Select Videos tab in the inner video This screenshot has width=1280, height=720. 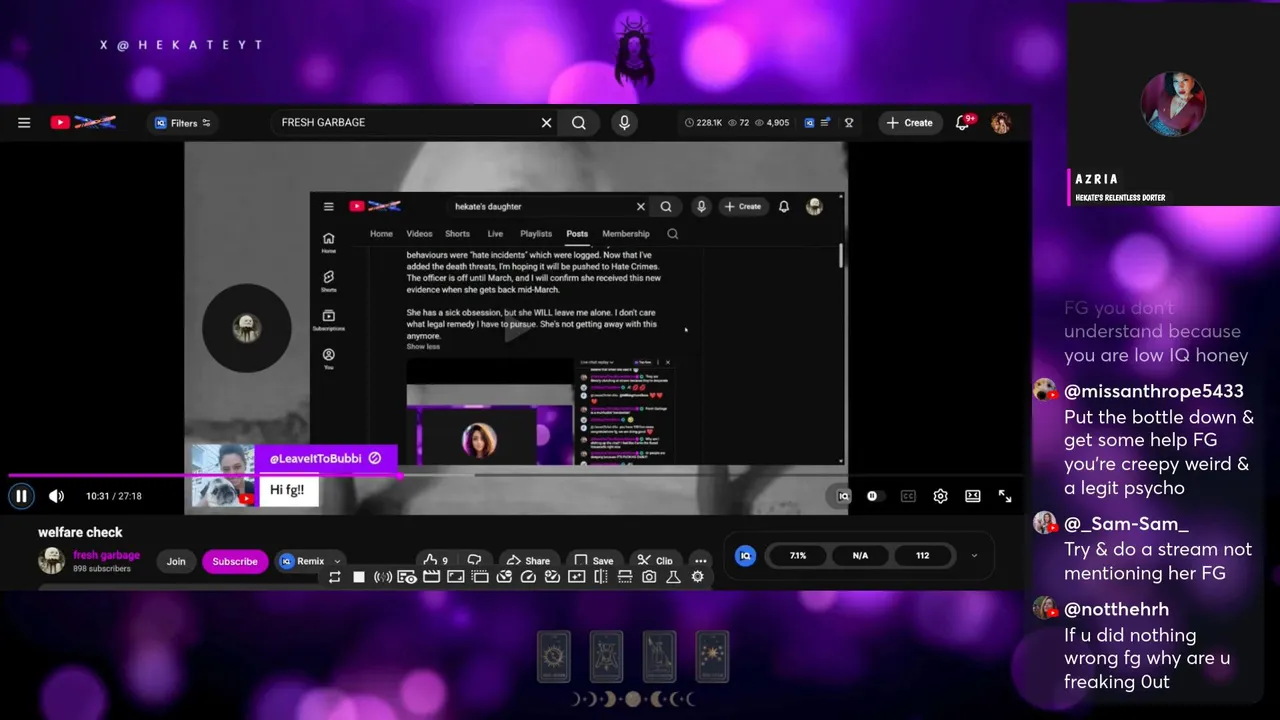(419, 234)
